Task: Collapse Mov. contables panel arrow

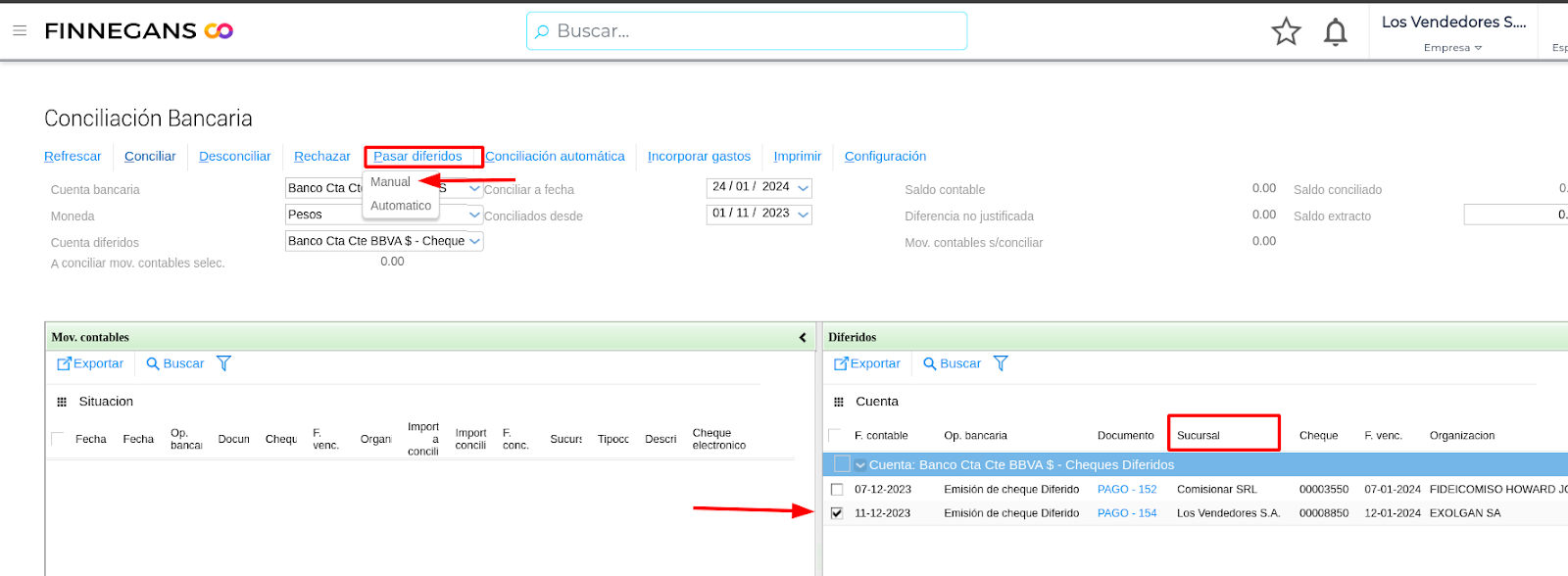Action: [x=803, y=337]
